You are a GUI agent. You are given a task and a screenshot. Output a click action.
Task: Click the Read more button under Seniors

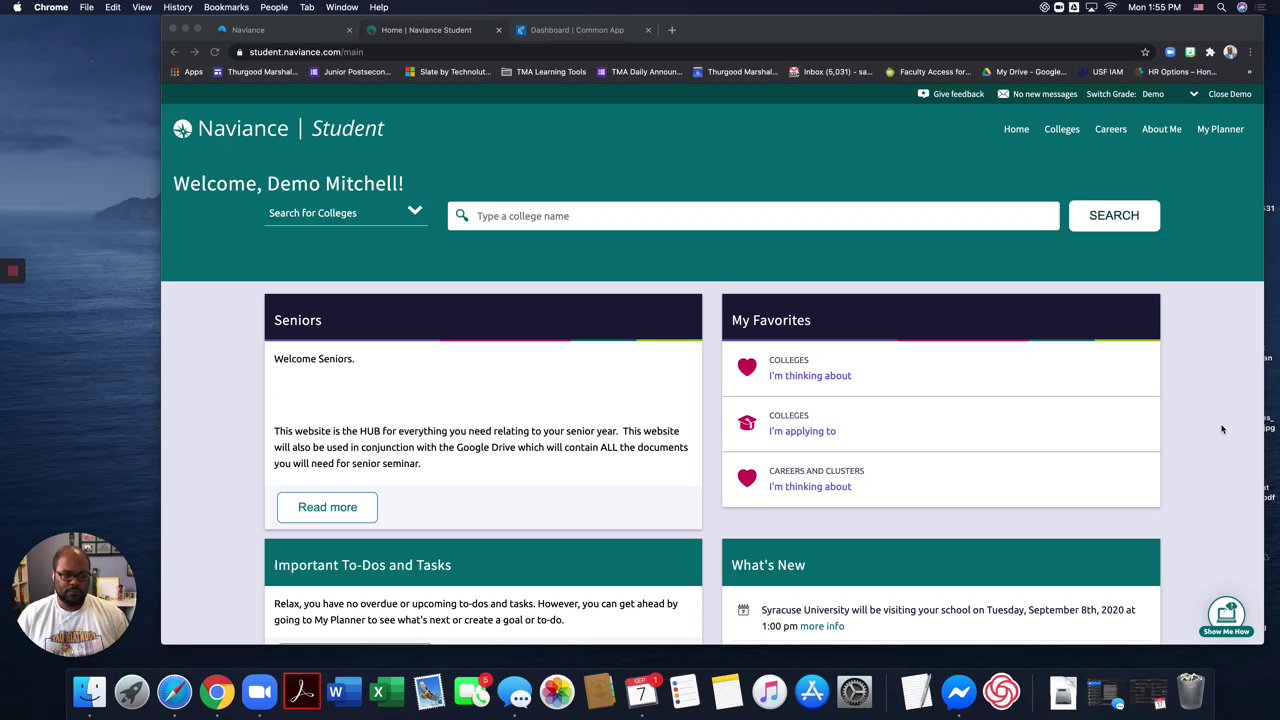pos(327,507)
